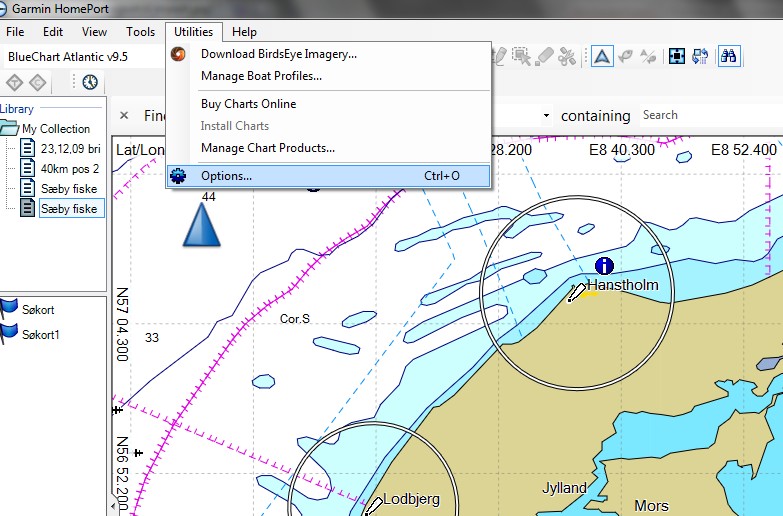Select the 23,12,09 bri list
Image resolution: width=783 pixels, height=516 pixels.
point(70,149)
